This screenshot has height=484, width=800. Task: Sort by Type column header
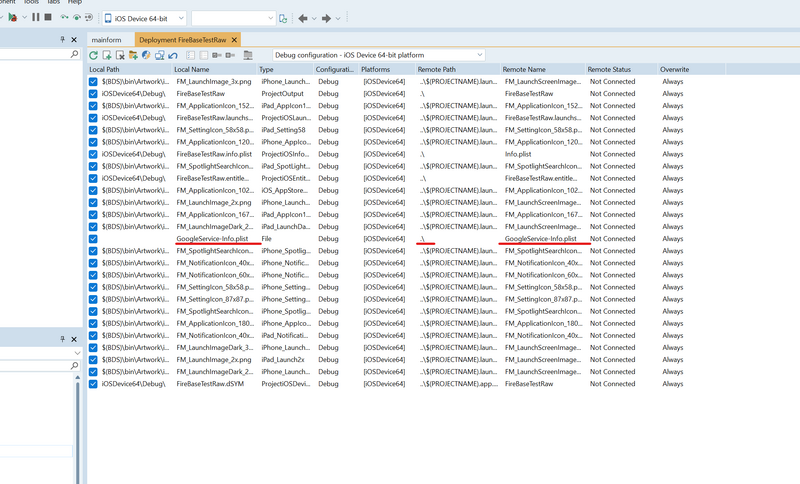285,69
